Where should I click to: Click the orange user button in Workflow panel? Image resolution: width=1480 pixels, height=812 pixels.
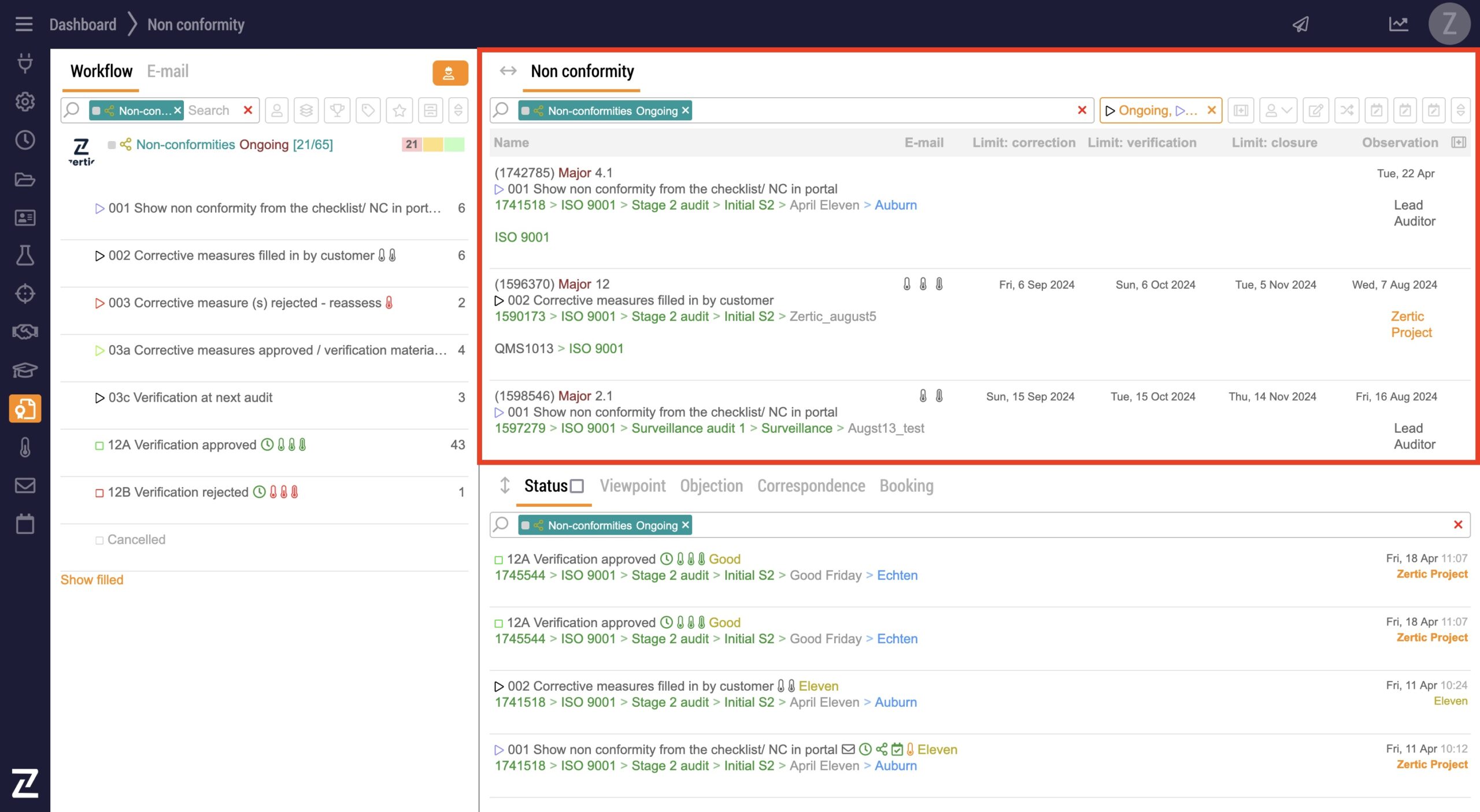pos(449,73)
